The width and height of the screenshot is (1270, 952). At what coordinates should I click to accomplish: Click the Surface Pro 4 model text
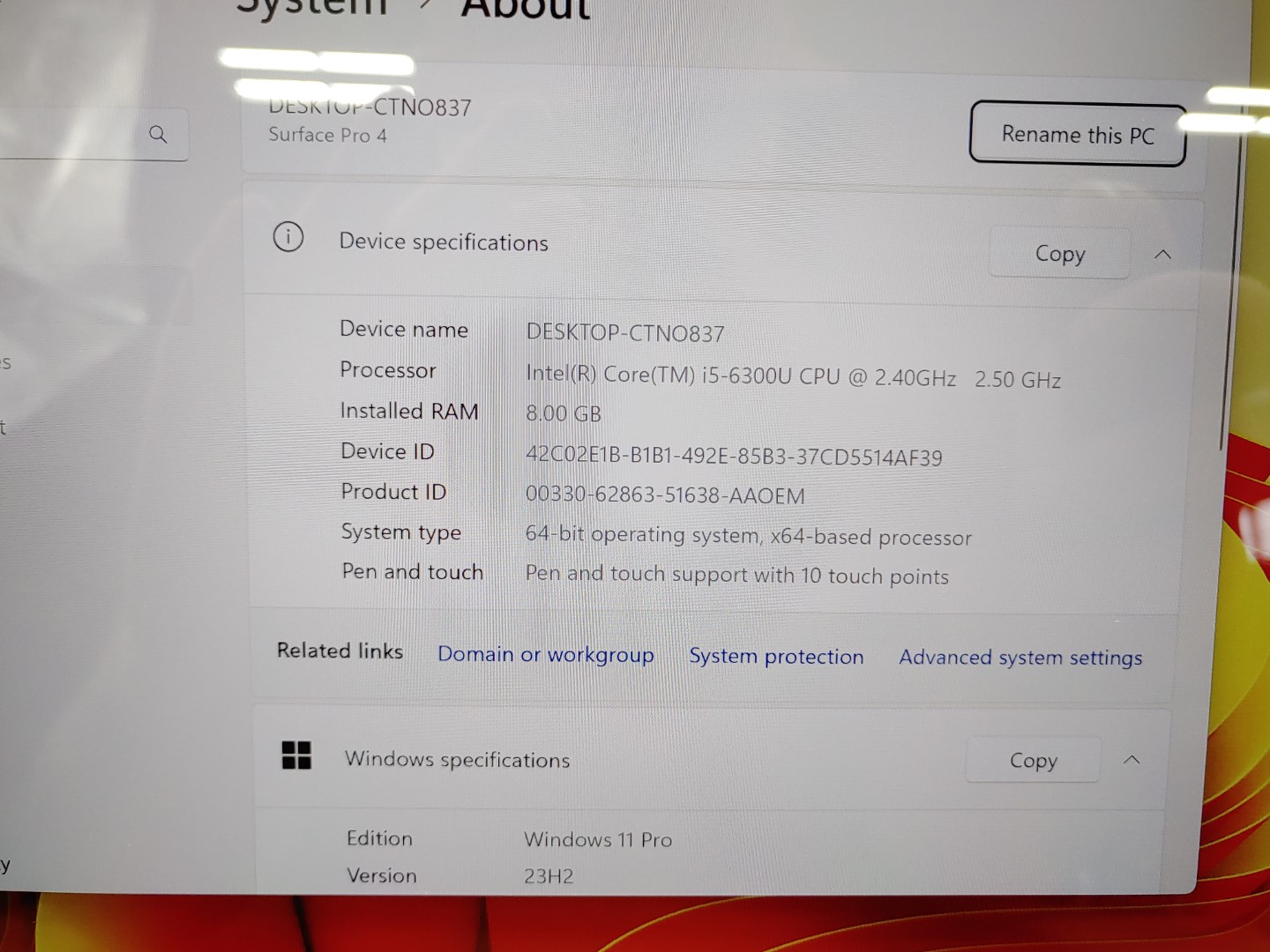pyautogui.click(x=327, y=135)
